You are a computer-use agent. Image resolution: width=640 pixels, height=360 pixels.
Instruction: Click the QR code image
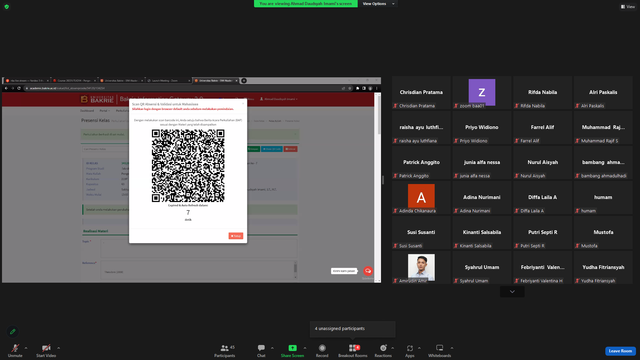[188, 166]
